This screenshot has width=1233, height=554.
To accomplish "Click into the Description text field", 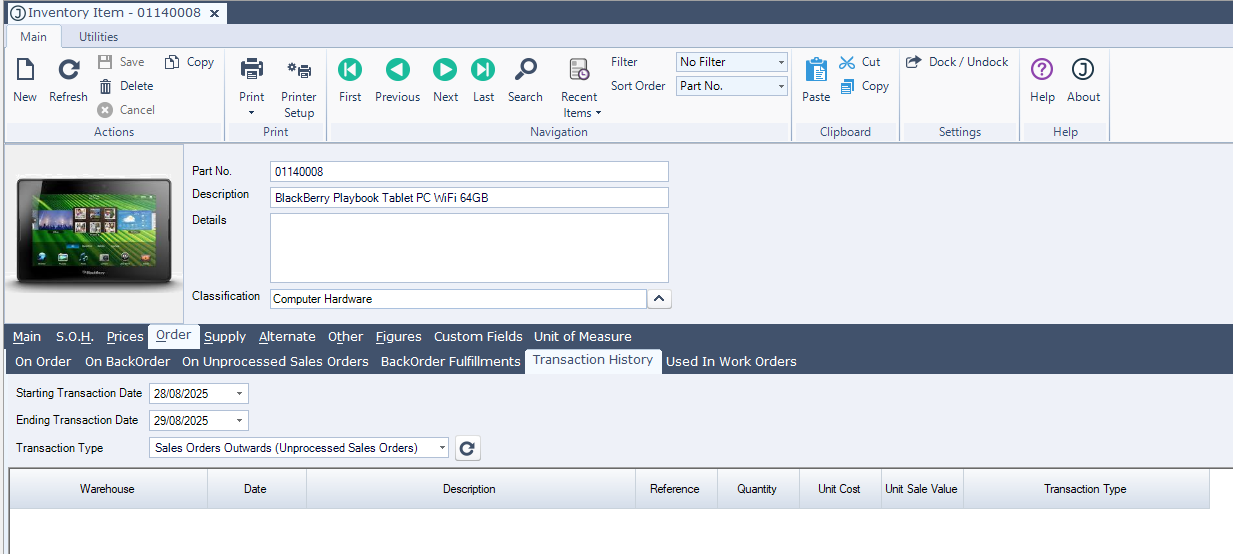I will pyautogui.click(x=469, y=198).
